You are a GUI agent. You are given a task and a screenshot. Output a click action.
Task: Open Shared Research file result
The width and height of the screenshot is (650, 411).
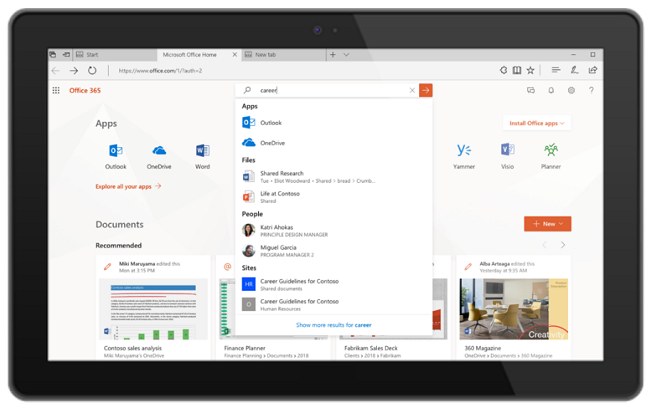[x=334, y=177]
